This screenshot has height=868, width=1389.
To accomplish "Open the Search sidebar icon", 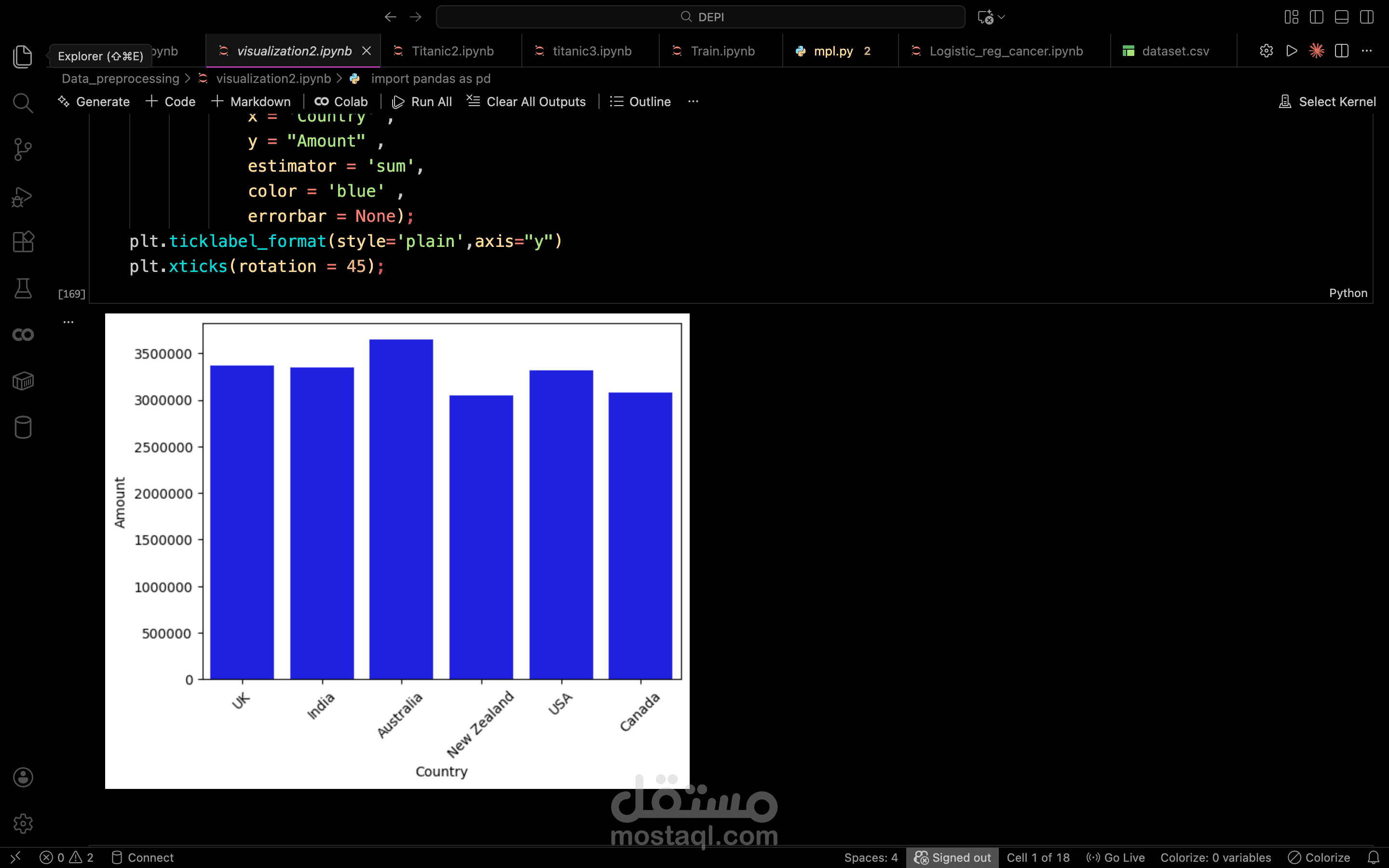I will (23, 103).
